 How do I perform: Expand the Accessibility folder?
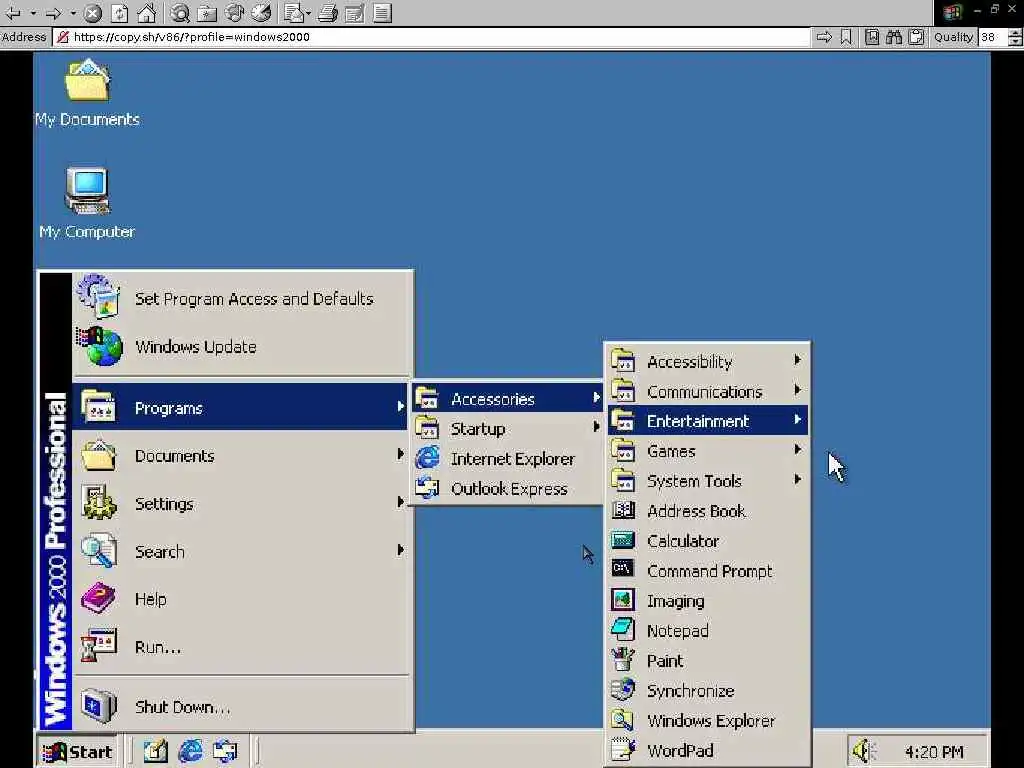tap(708, 361)
